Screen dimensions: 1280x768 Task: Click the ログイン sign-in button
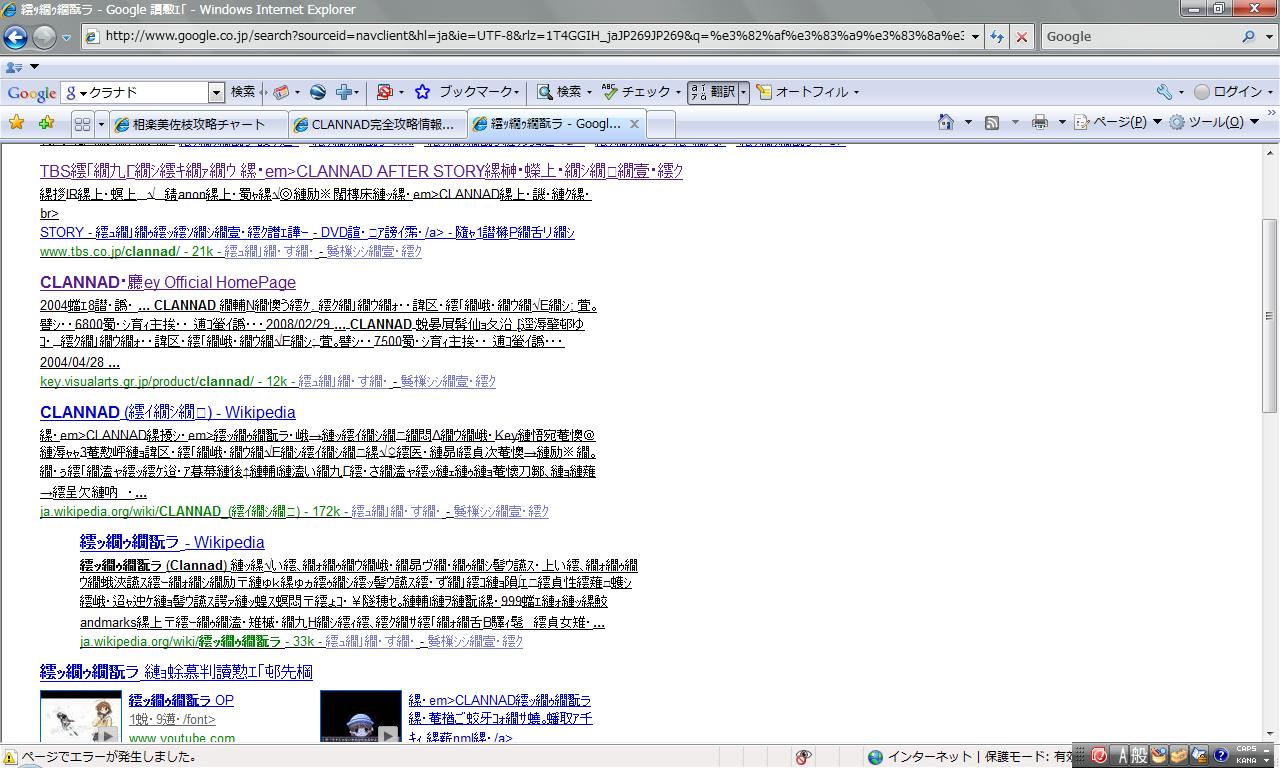pyautogui.click(x=1228, y=92)
